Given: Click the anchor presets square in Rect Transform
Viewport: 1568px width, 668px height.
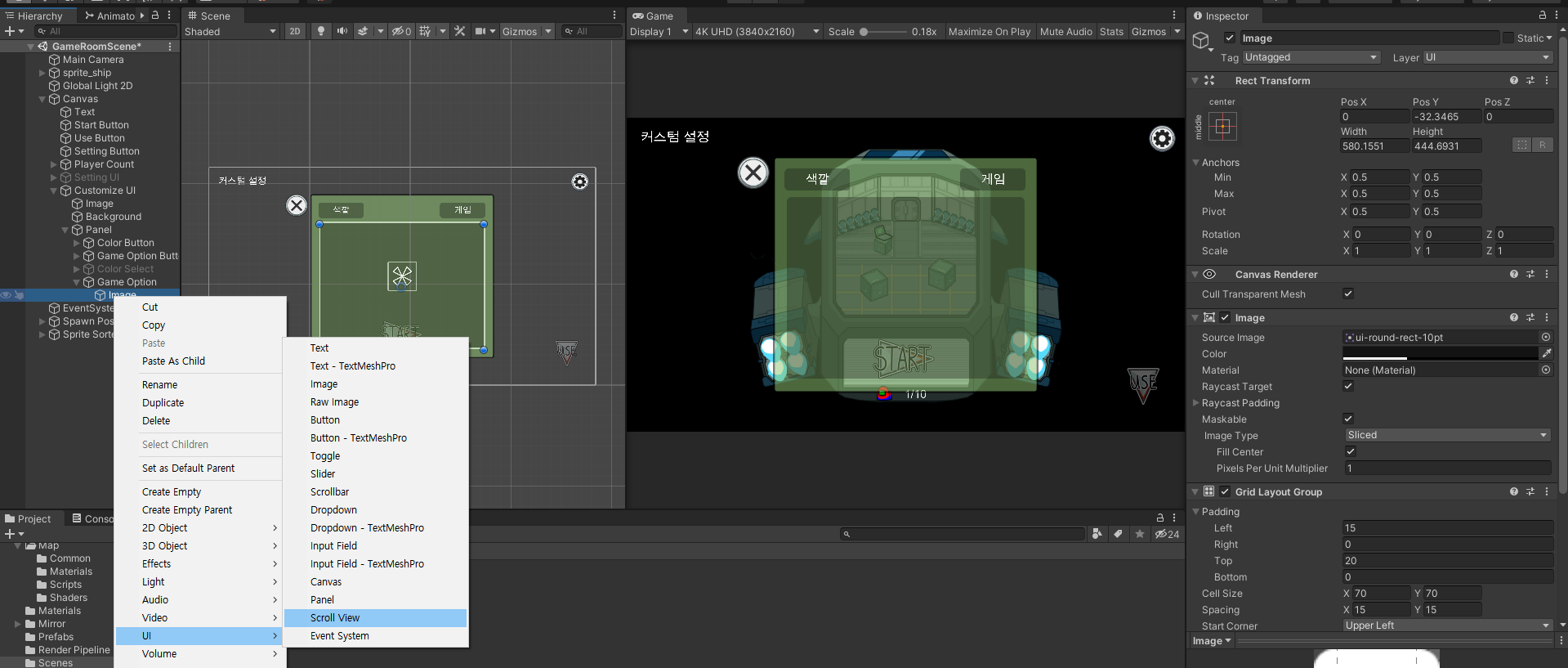Looking at the screenshot, I should (x=1222, y=126).
